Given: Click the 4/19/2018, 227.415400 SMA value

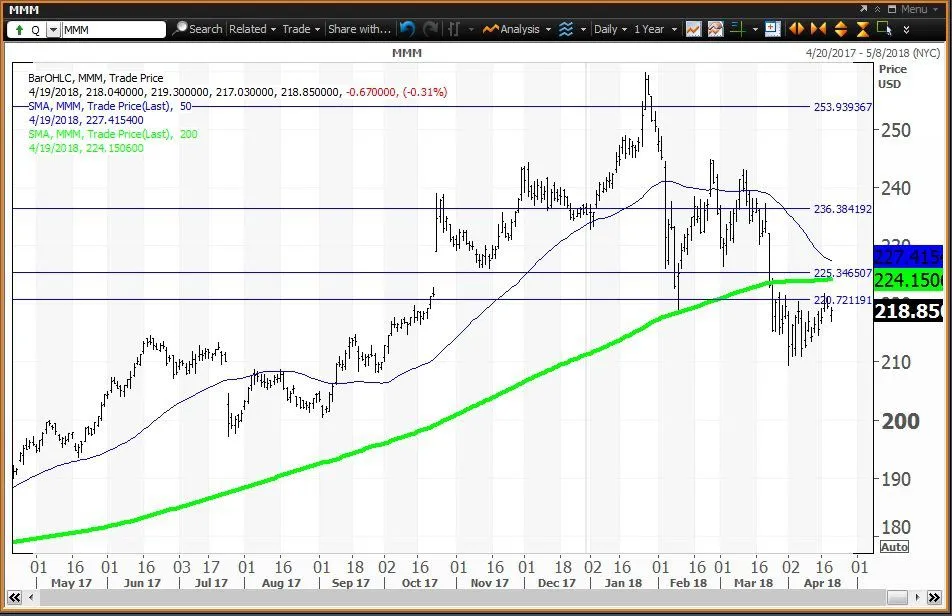Looking at the screenshot, I should pos(86,120).
